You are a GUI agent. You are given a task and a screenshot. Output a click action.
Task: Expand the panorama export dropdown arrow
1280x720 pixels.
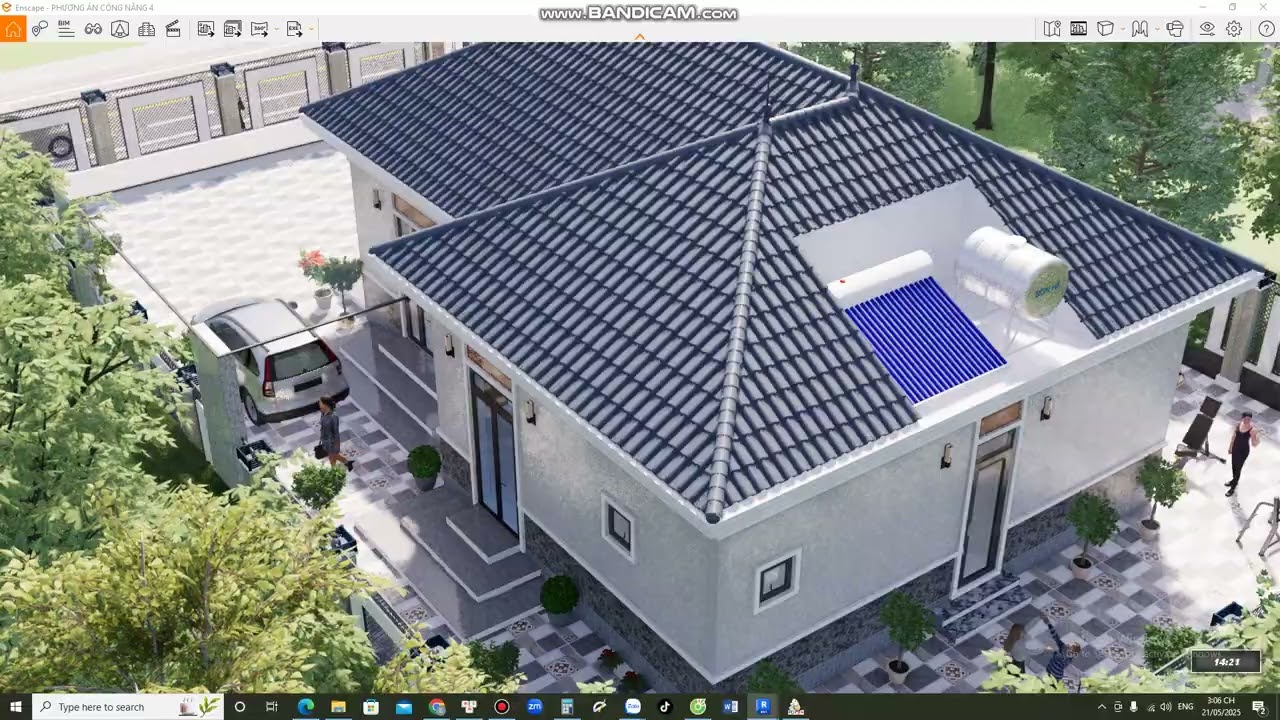276,29
